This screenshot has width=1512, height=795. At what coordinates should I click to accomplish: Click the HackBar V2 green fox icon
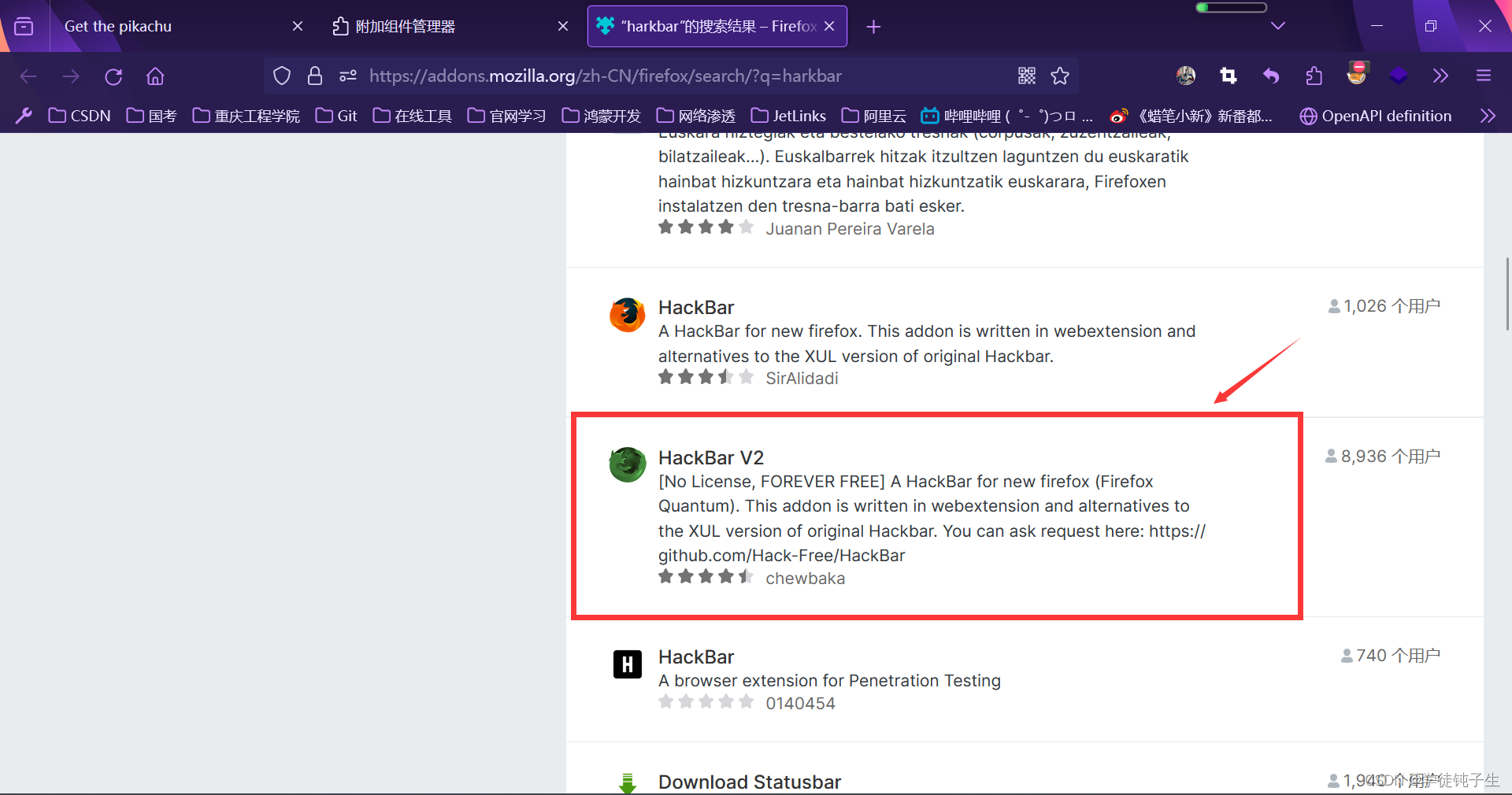click(x=628, y=464)
